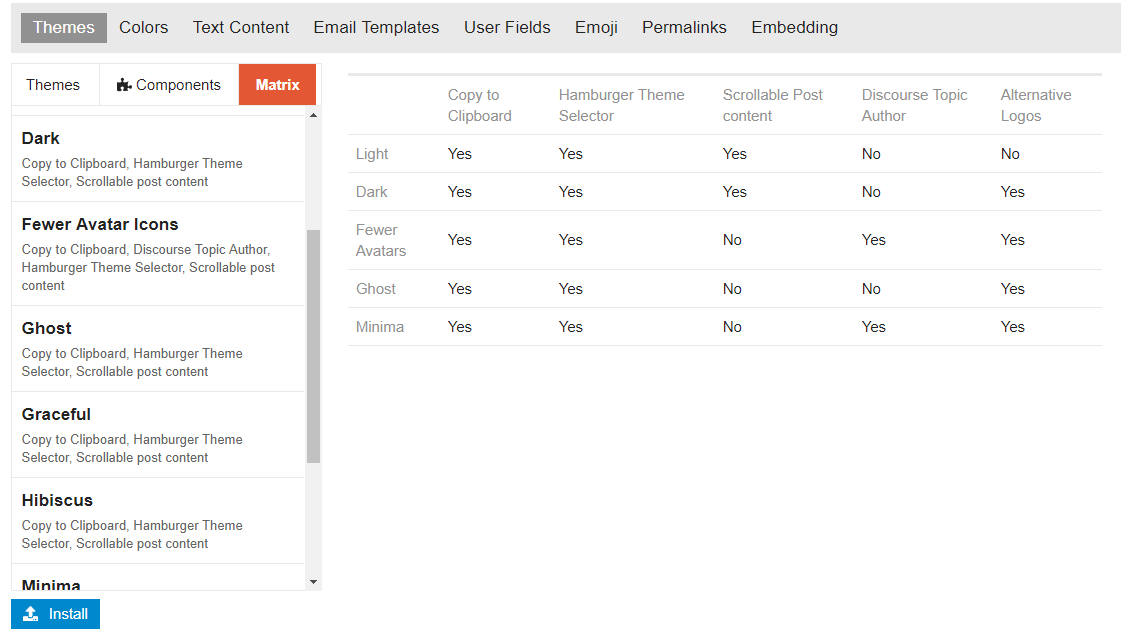Click the theme list scrollbar thumb
Image resolution: width=1124 pixels, height=634 pixels.
[x=313, y=346]
